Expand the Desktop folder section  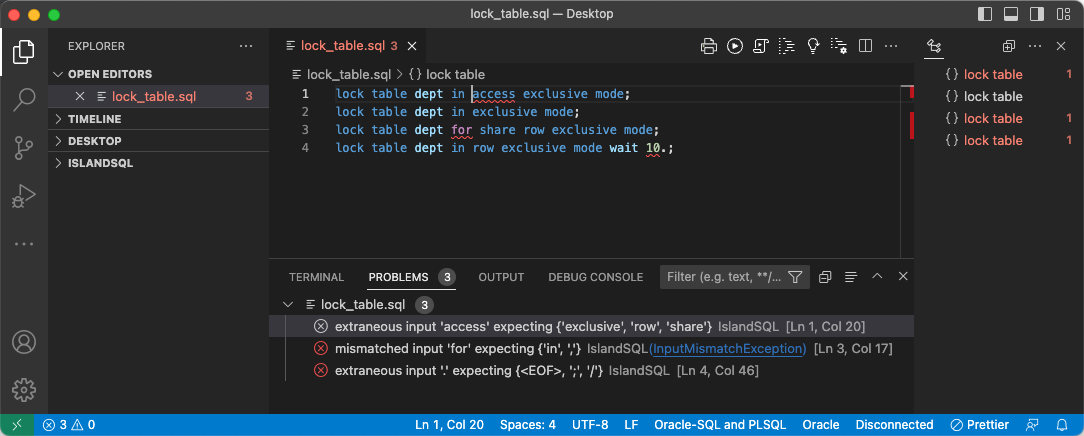[x=158, y=141]
